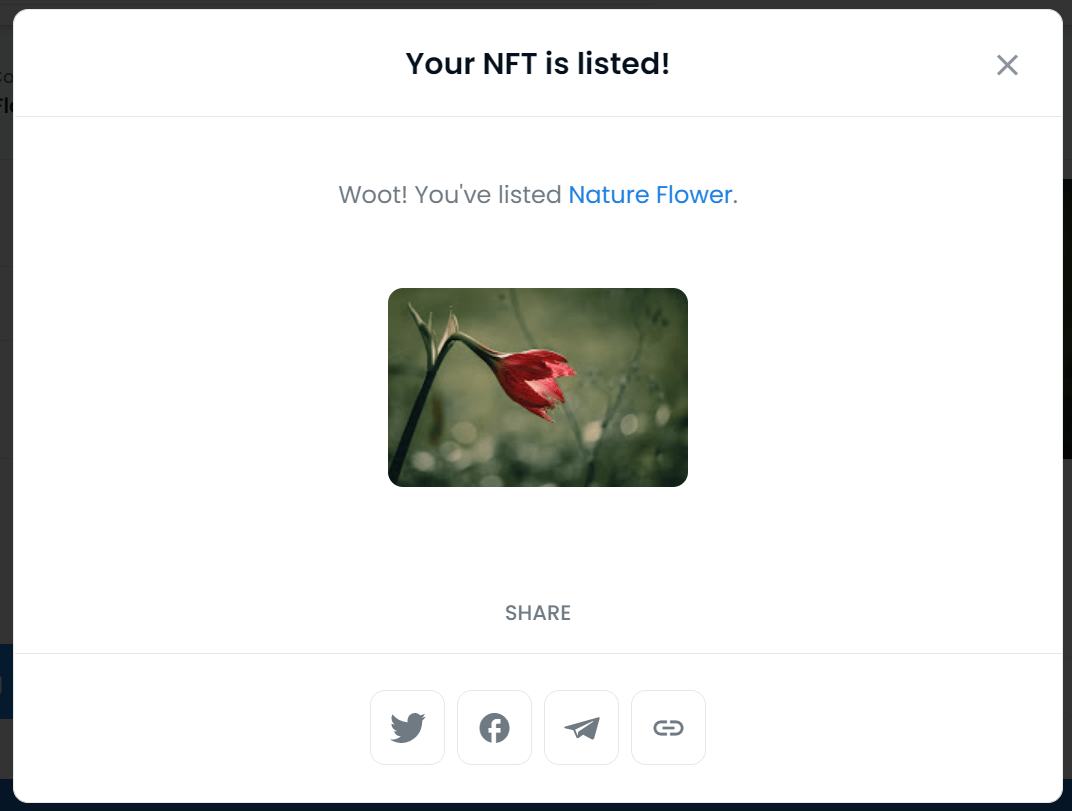Click the Nature Flower preview image
Screen dimensions: 1072x811
tap(537, 387)
